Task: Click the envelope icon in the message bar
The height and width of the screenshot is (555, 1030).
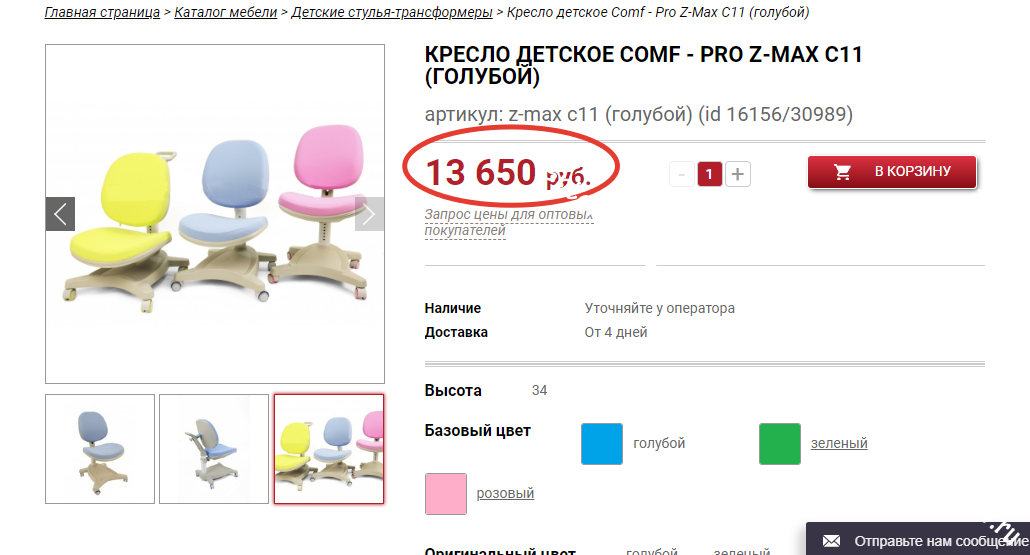Action: (832, 541)
